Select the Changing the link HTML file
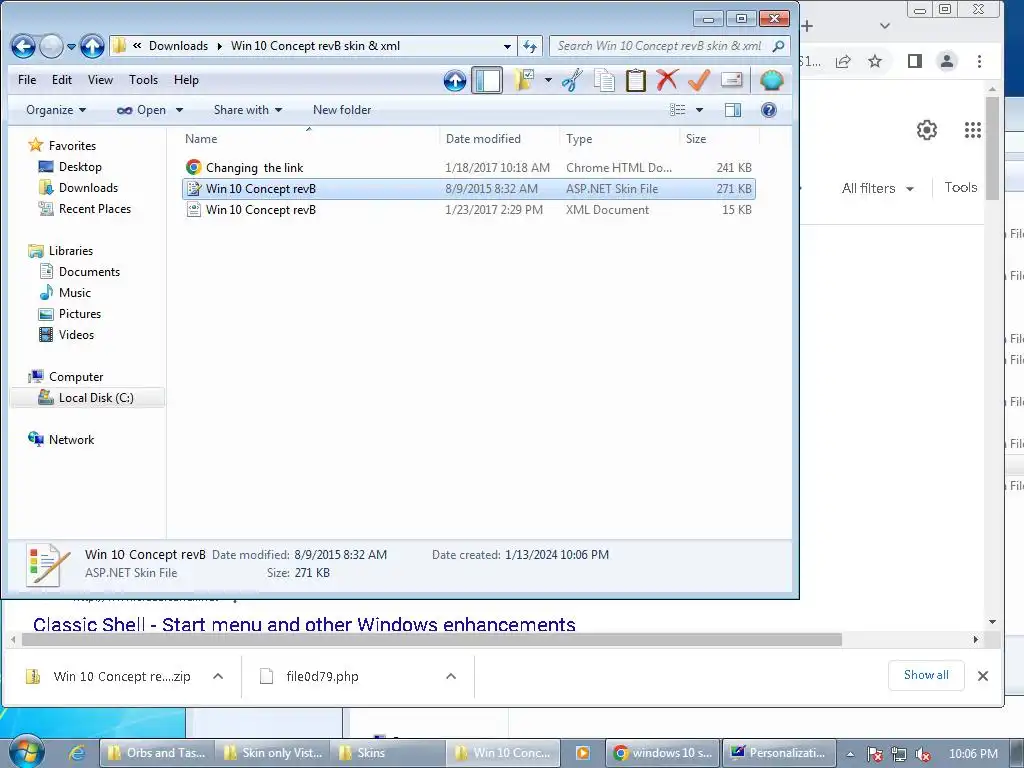Viewport: 1024px width, 768px height. (468, 168)
